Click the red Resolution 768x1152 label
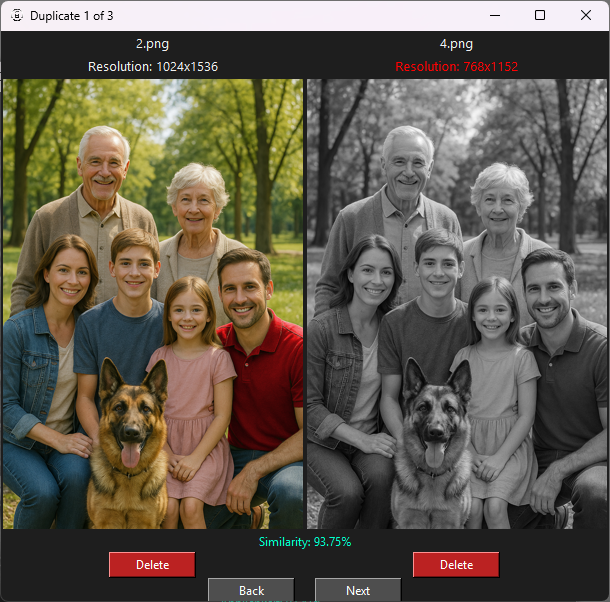610x602 pixels. (x=456, y=67)
